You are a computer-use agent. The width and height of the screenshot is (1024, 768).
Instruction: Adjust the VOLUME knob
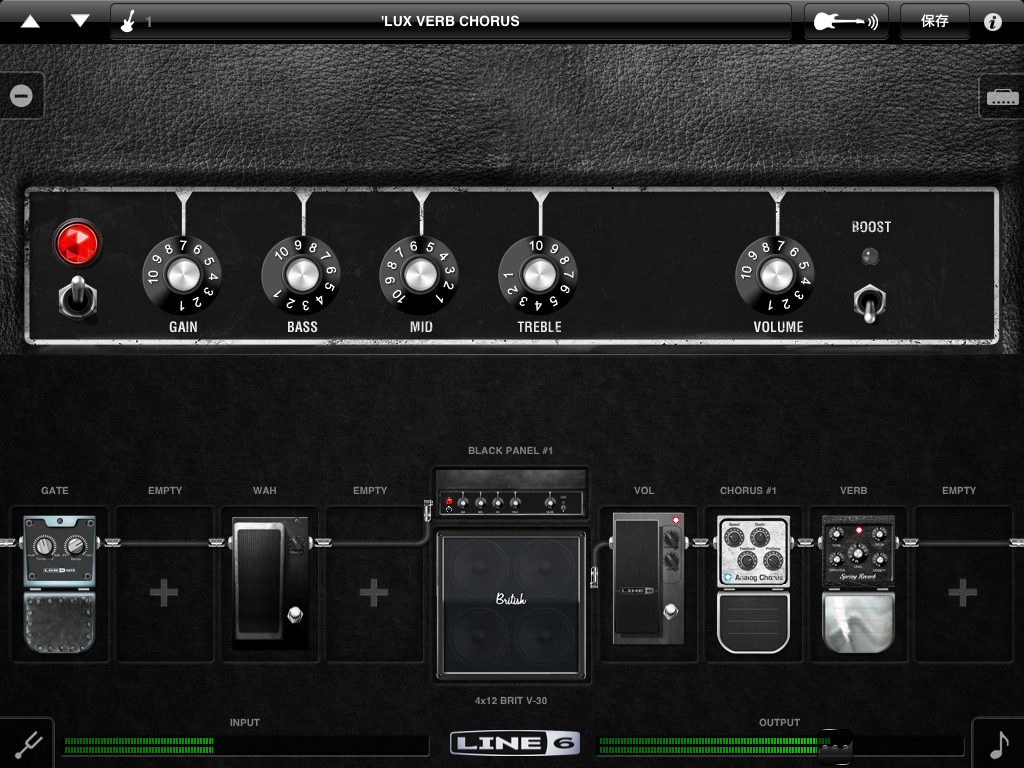coord(775,275)
